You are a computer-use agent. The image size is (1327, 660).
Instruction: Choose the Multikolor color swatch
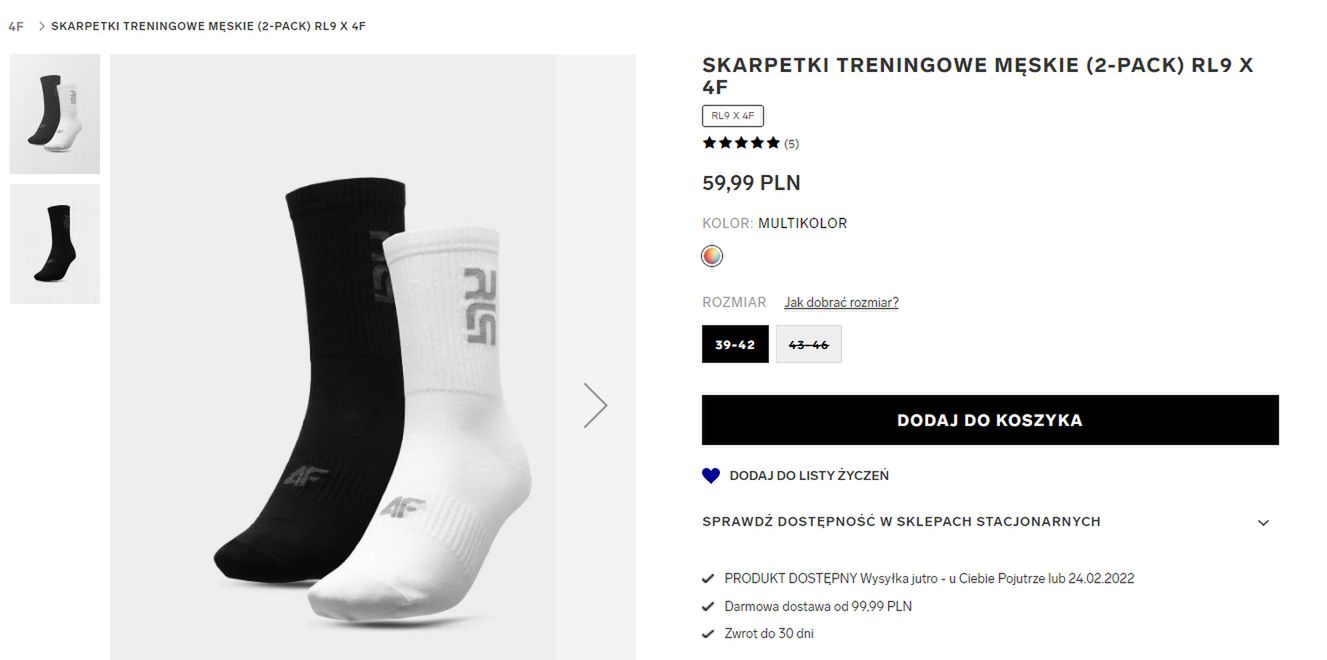tap(712, 256)
